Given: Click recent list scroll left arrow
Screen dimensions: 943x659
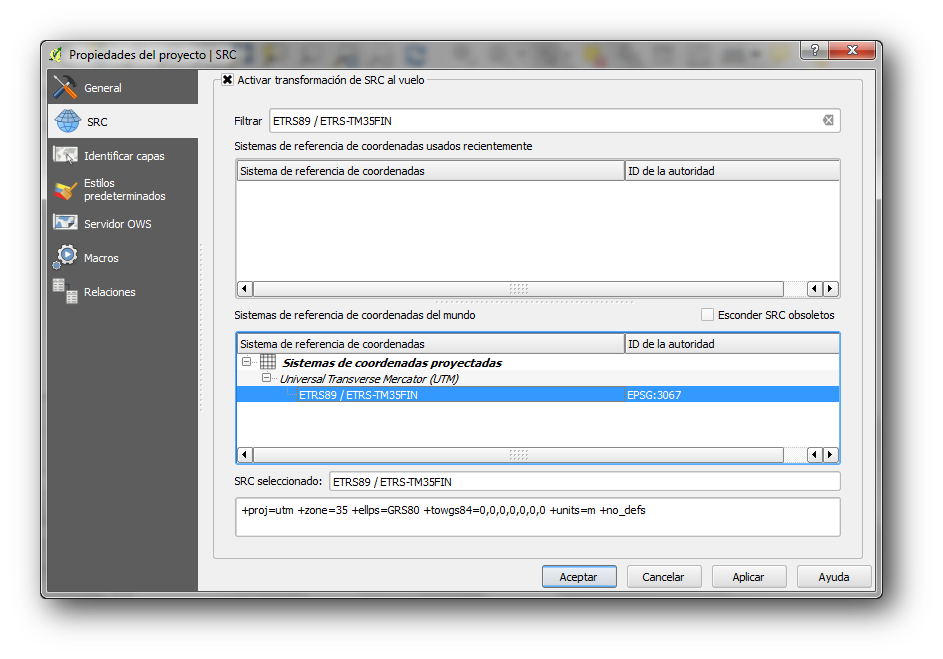Looking at the screenshot, I should pos(244,289).
